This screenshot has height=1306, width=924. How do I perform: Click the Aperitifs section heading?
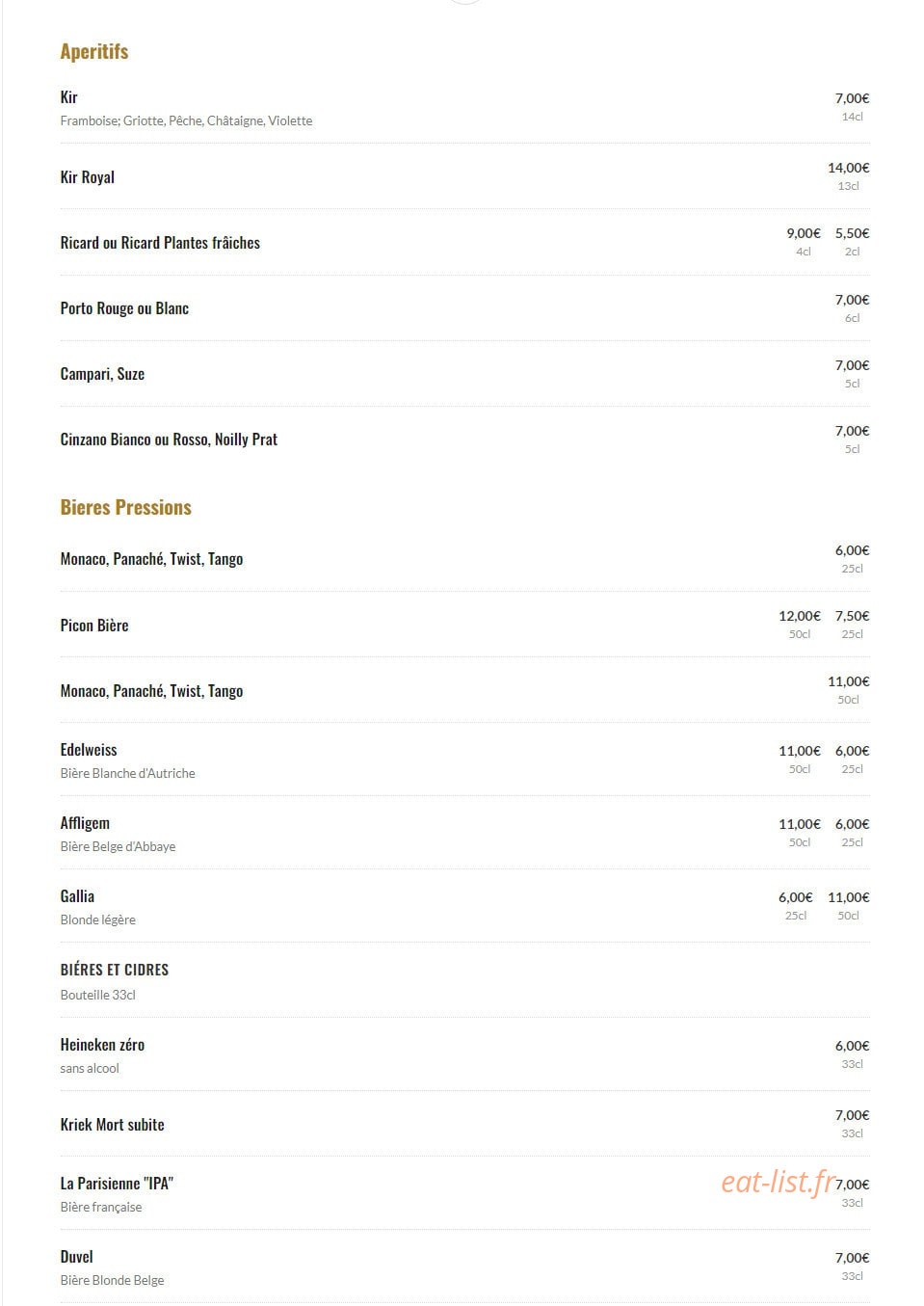pos(94,52)
